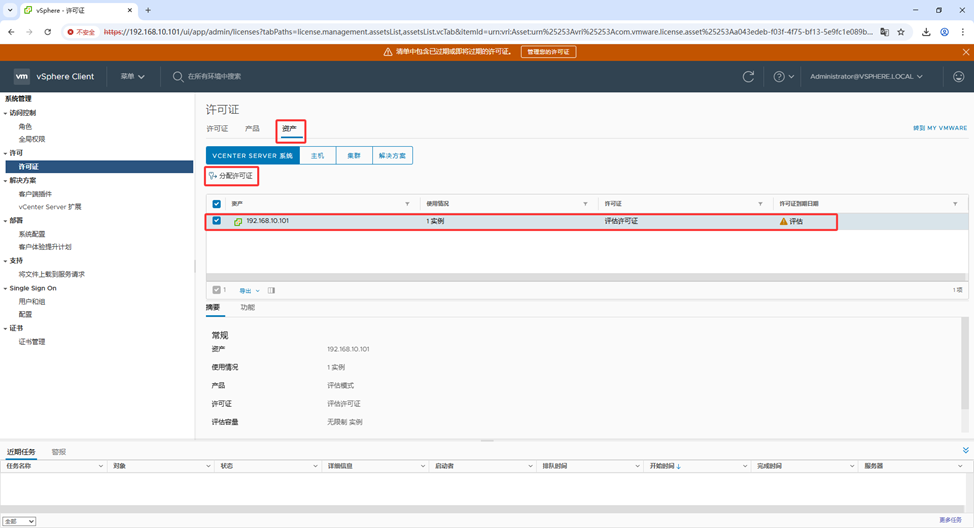Toggle the select-all checkbox in table header
Screen dimensions: 974x528
click(217, 204)
